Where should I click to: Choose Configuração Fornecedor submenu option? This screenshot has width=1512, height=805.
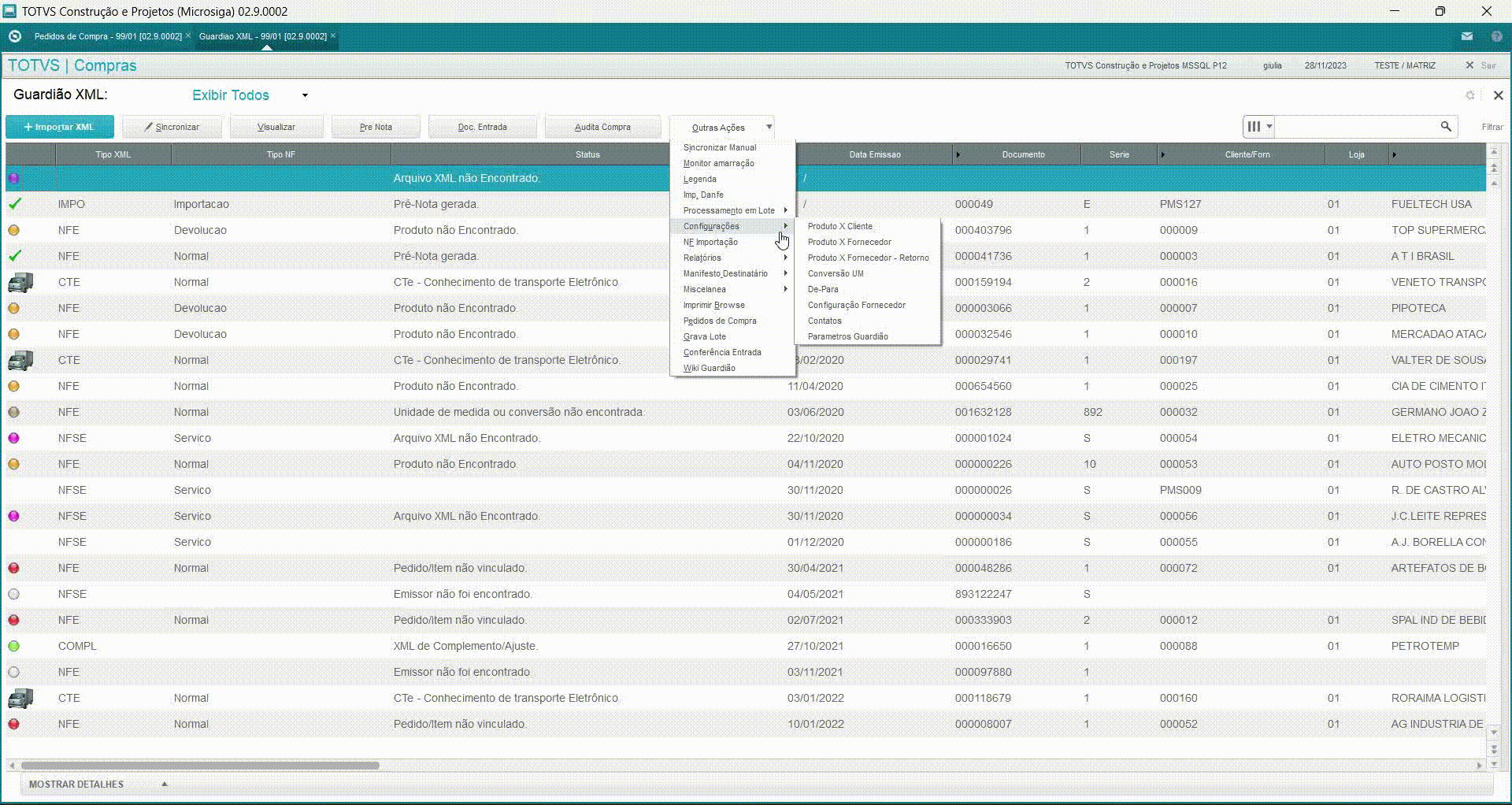tap(856, 305)
